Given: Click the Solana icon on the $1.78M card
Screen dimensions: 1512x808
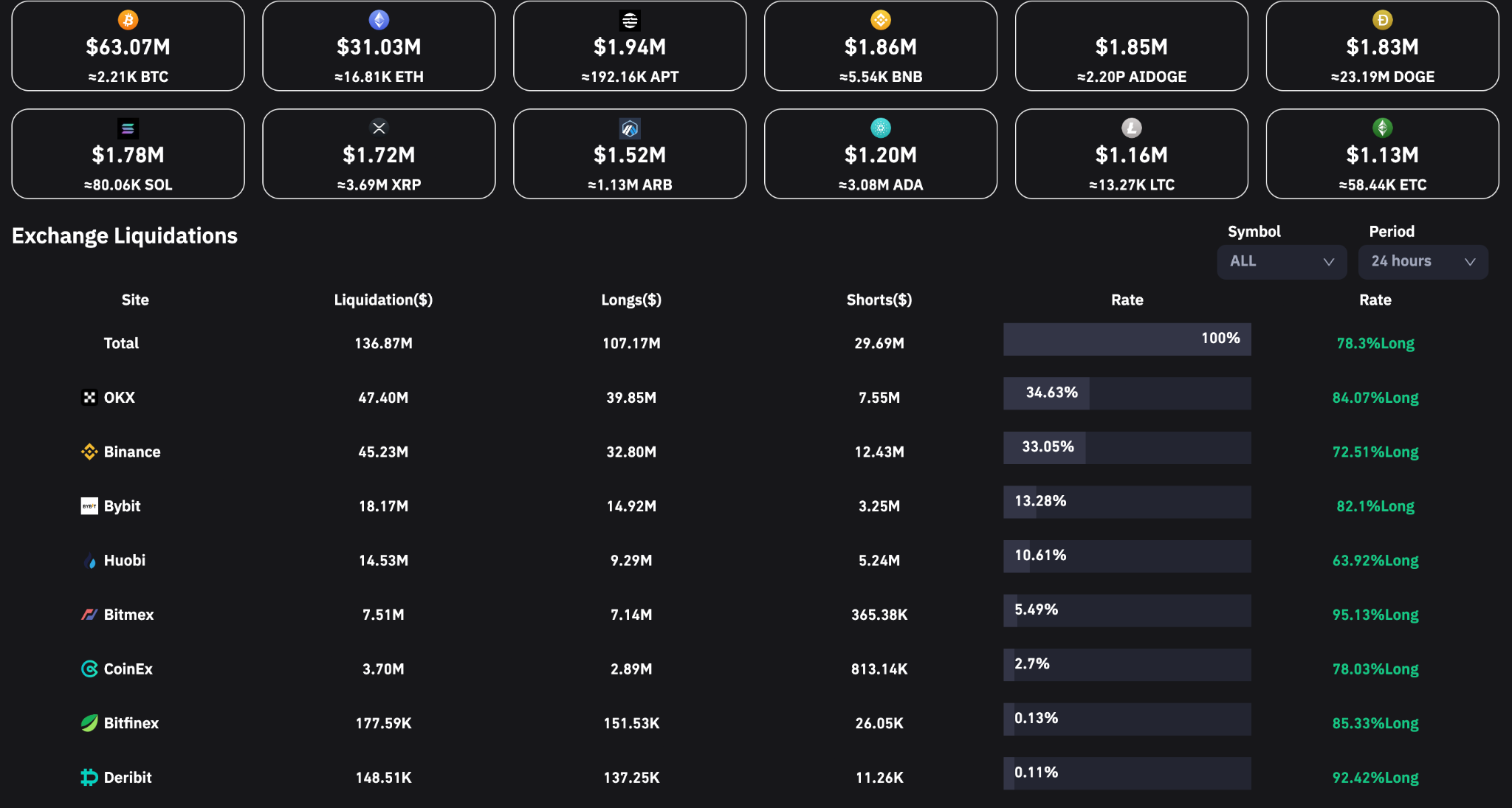Looking at the screenshot, I should coord(128,128).
